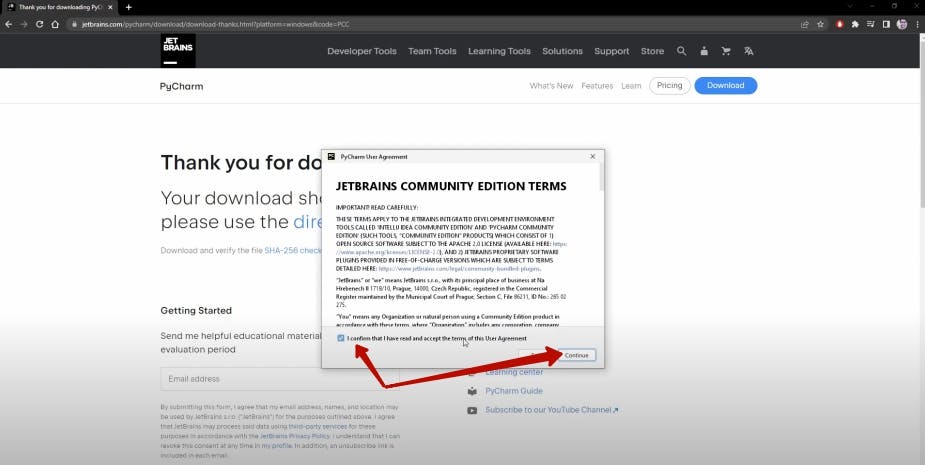Click the browser address bar URL
925x465 pixels.
coord(216,25)
